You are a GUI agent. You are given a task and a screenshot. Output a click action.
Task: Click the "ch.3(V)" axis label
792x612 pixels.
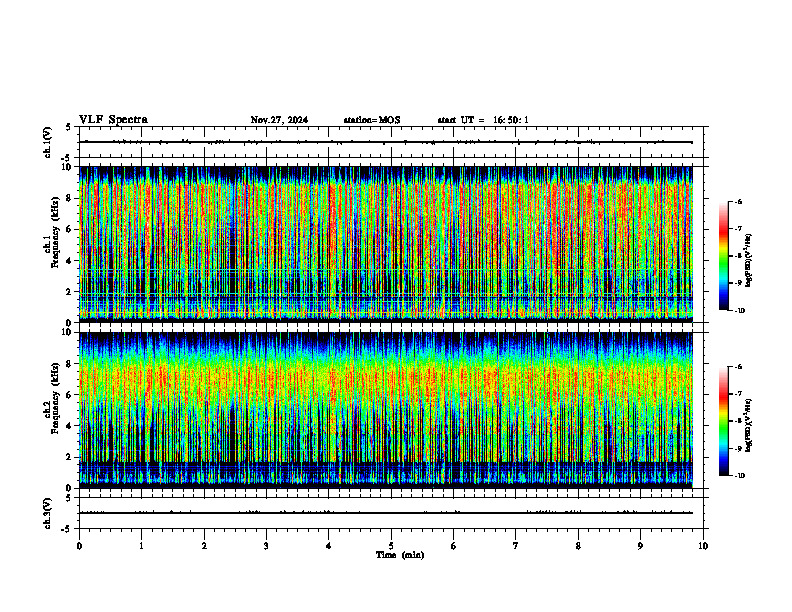coord(48,513)
